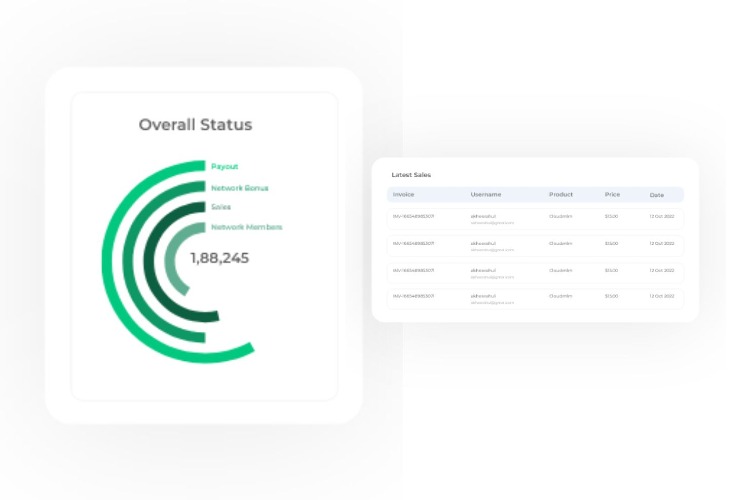This screenshot has width=750, height=500.
Task: Click the Network Bonus medium green arc
Action: pyautogui.click(x=128, y=261)
